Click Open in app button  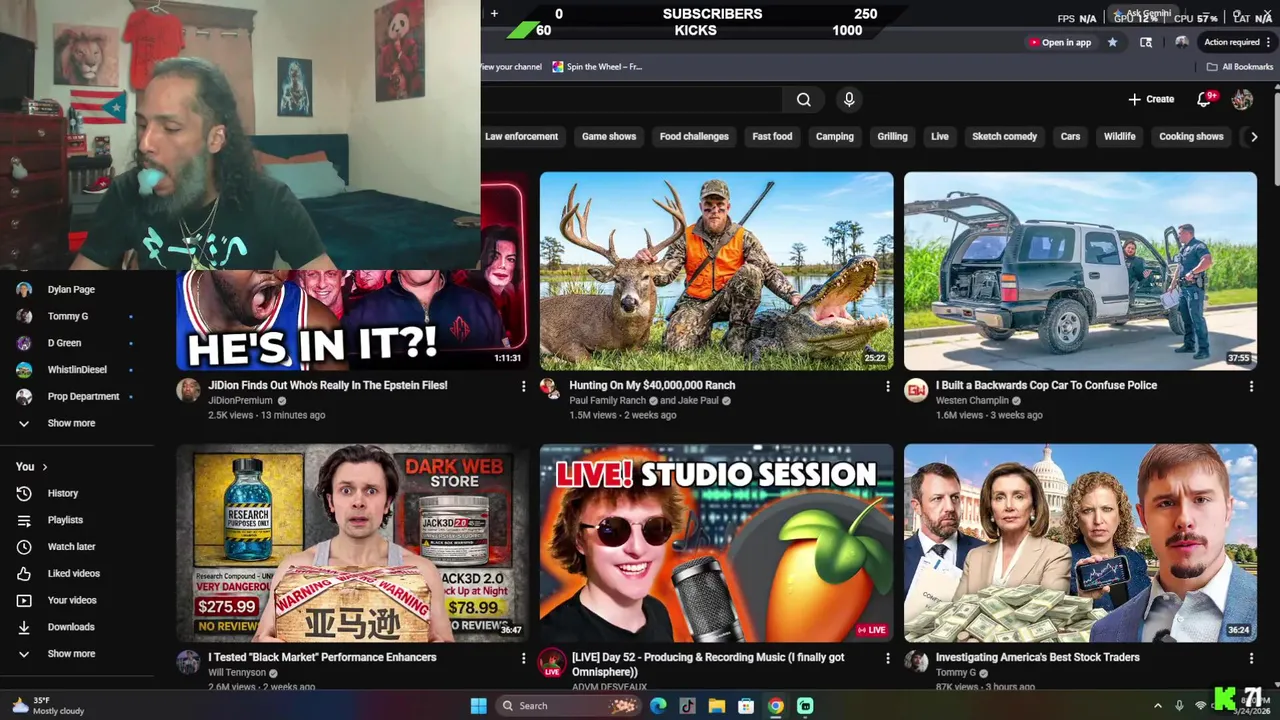1060,42
